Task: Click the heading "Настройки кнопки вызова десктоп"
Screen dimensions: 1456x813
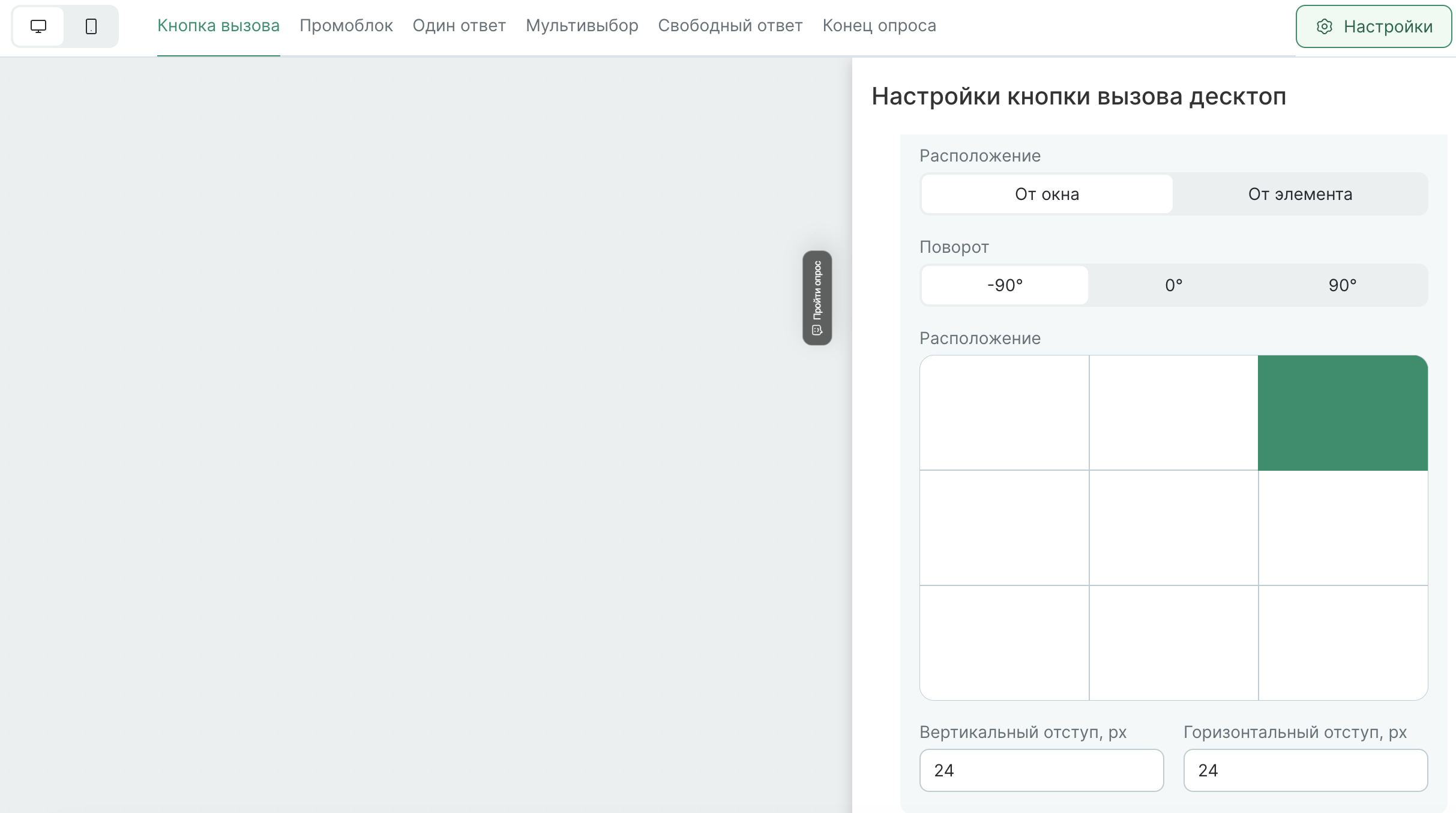Action: [1078, 96]
